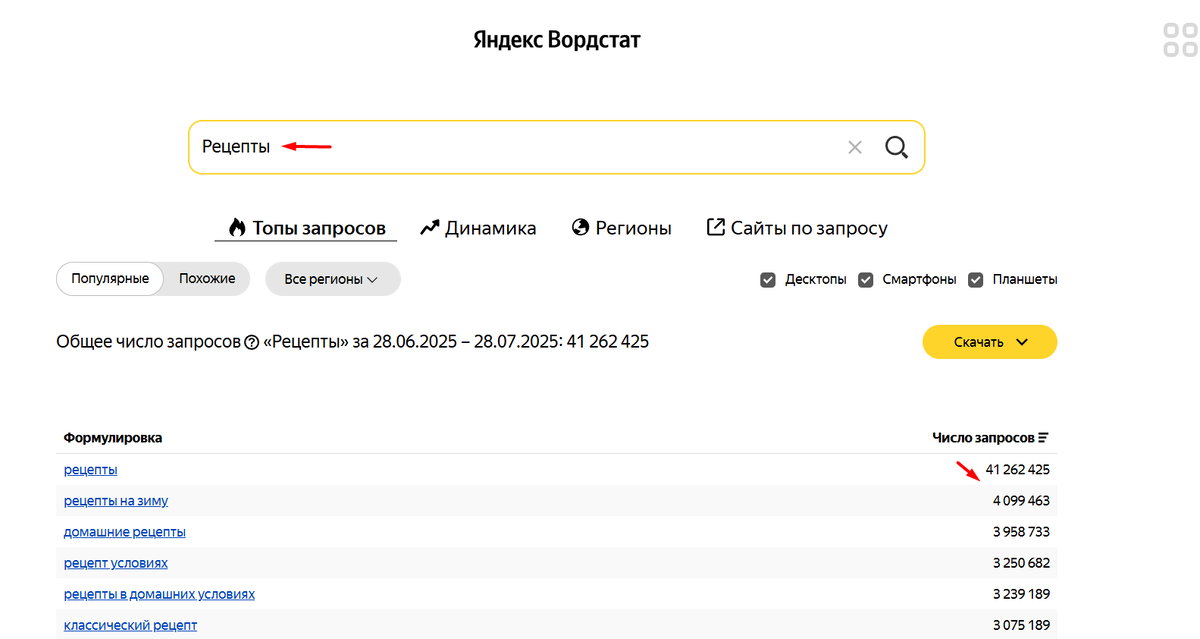
Task: Open the services grid icon
Action: 1180,40
